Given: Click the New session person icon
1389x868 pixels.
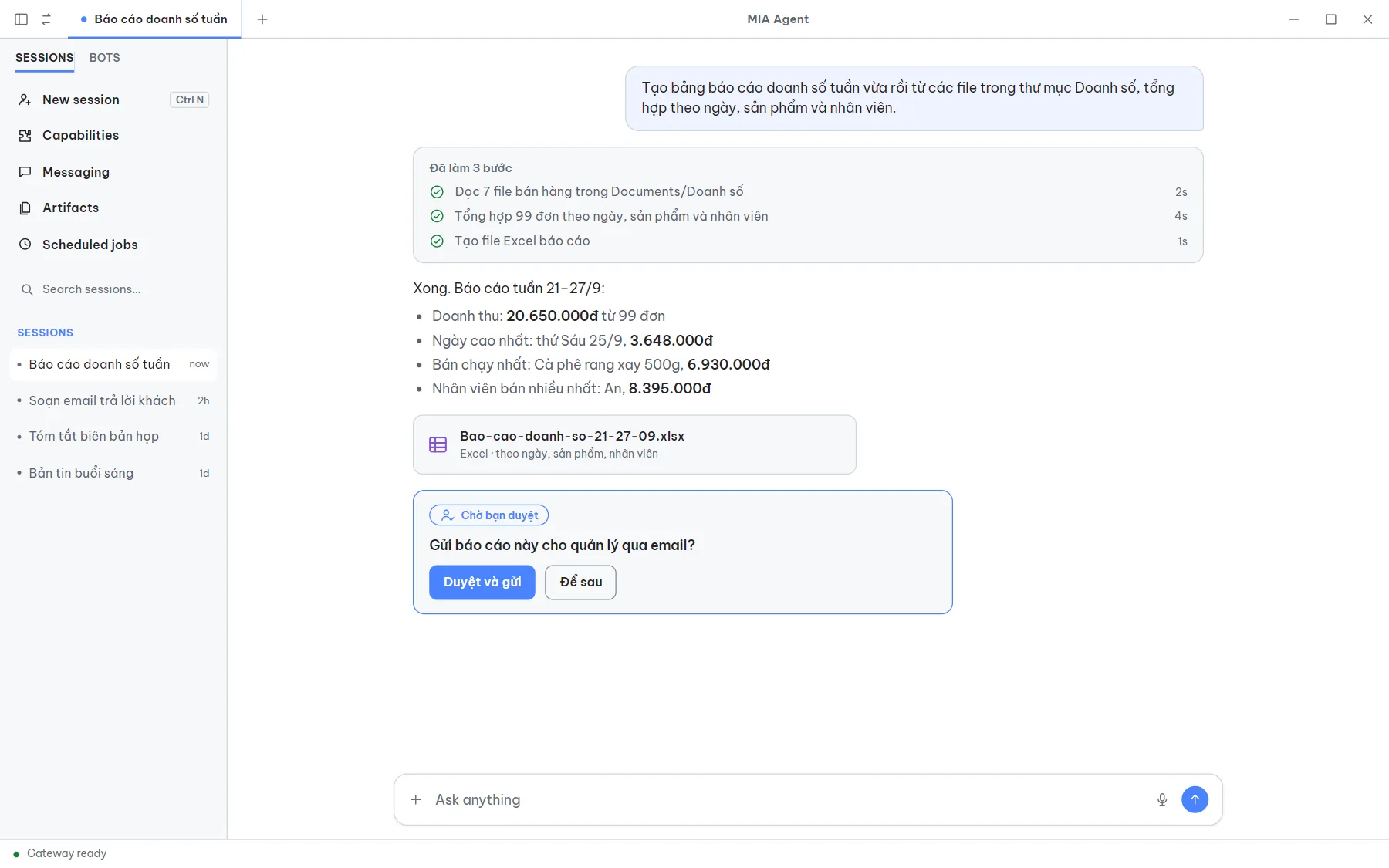Looking at the screenshot, I should pyautogui.click(x=25, y=100).
